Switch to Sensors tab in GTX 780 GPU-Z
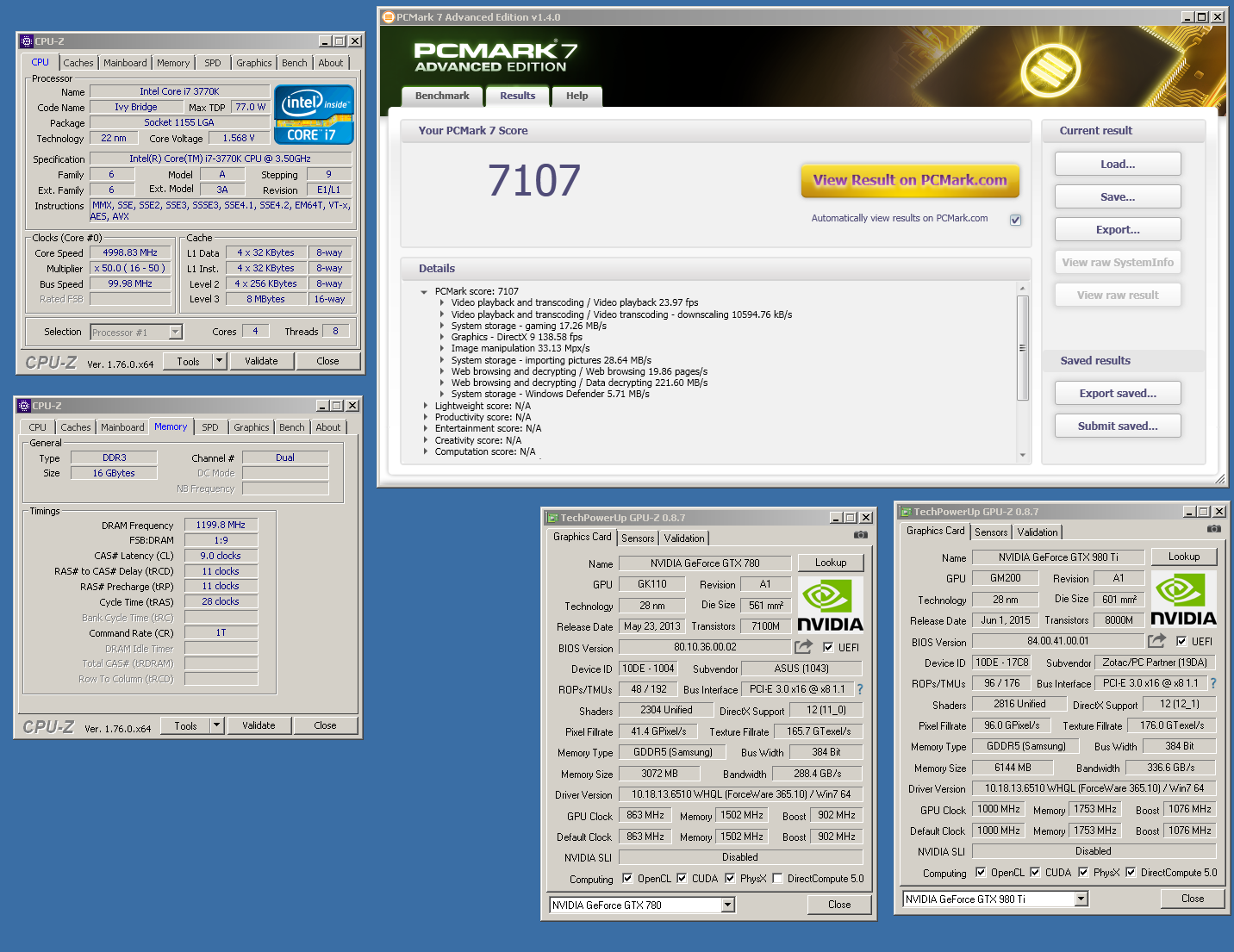 click(x=638, y=538)
